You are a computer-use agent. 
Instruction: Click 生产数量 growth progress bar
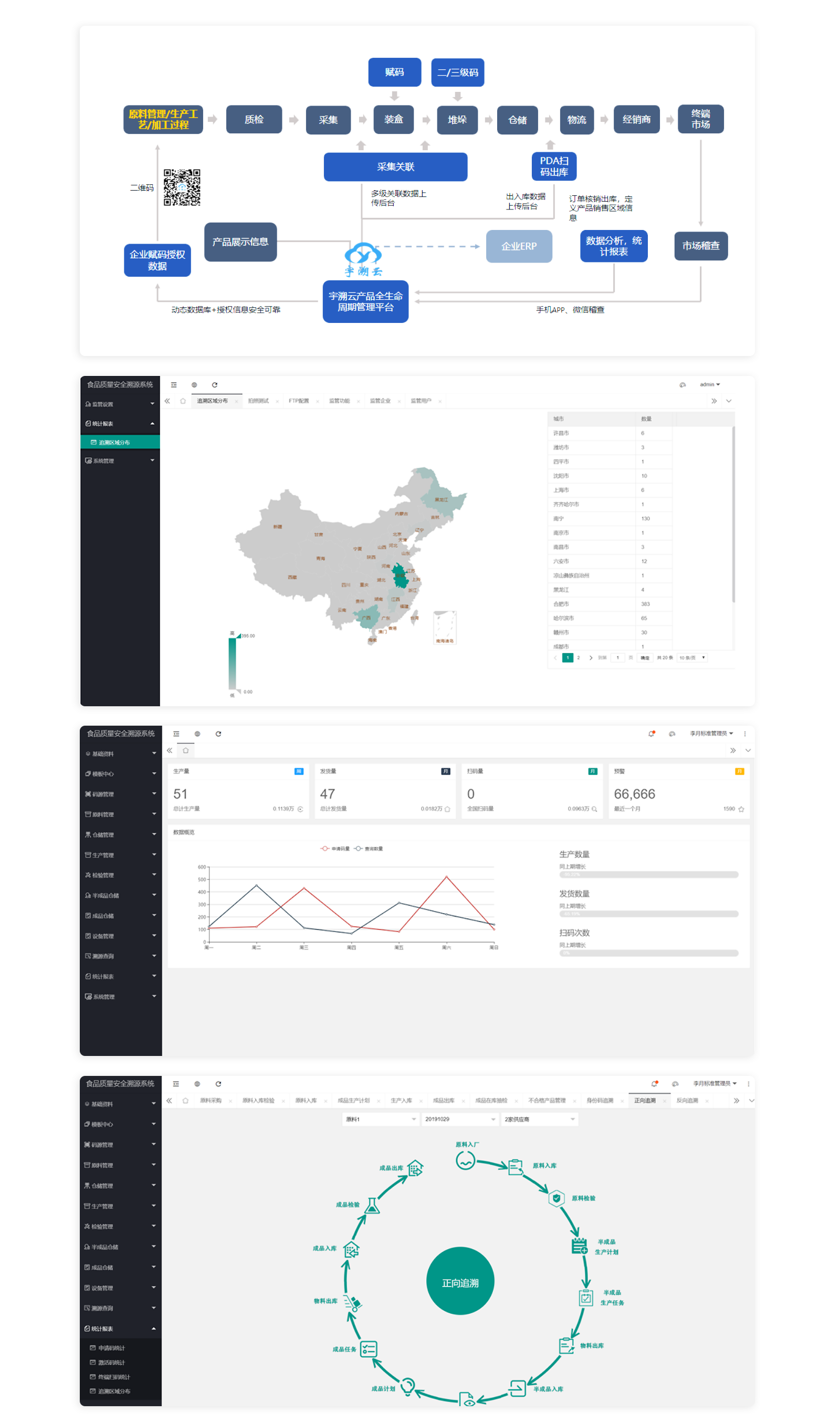(649, 874)
